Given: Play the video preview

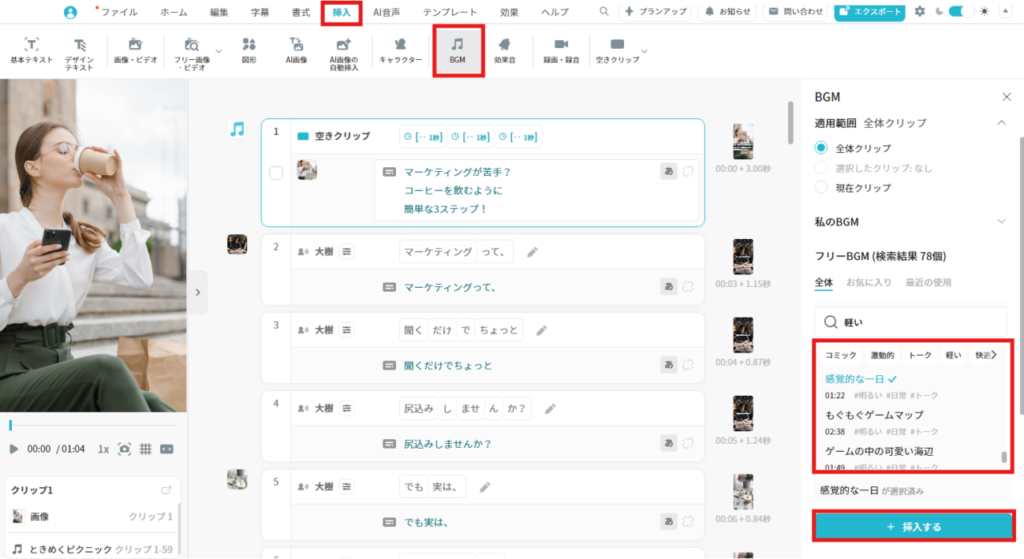Looking at the screenshot, I should click(x=14, y=449).
